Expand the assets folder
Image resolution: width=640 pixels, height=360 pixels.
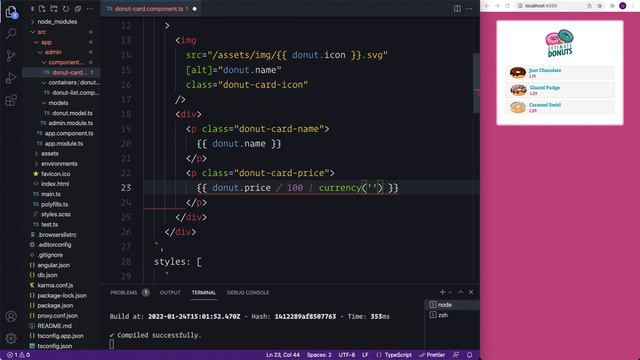61,153
